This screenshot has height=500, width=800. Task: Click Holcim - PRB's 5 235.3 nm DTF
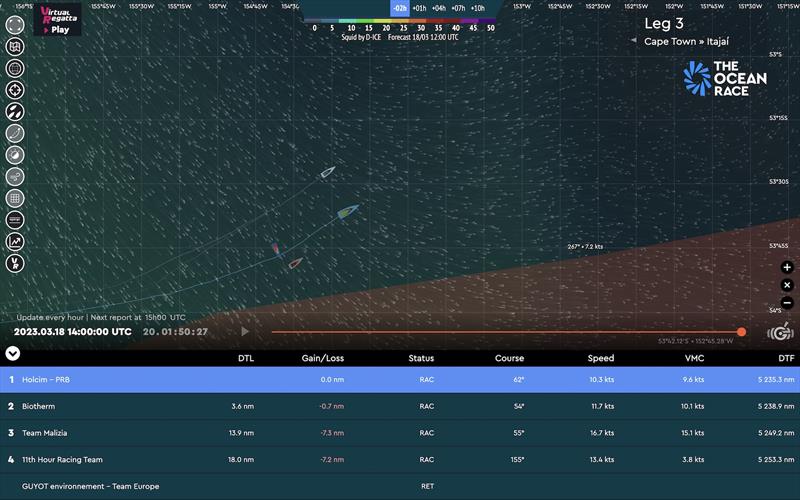[x=776, y=380]
